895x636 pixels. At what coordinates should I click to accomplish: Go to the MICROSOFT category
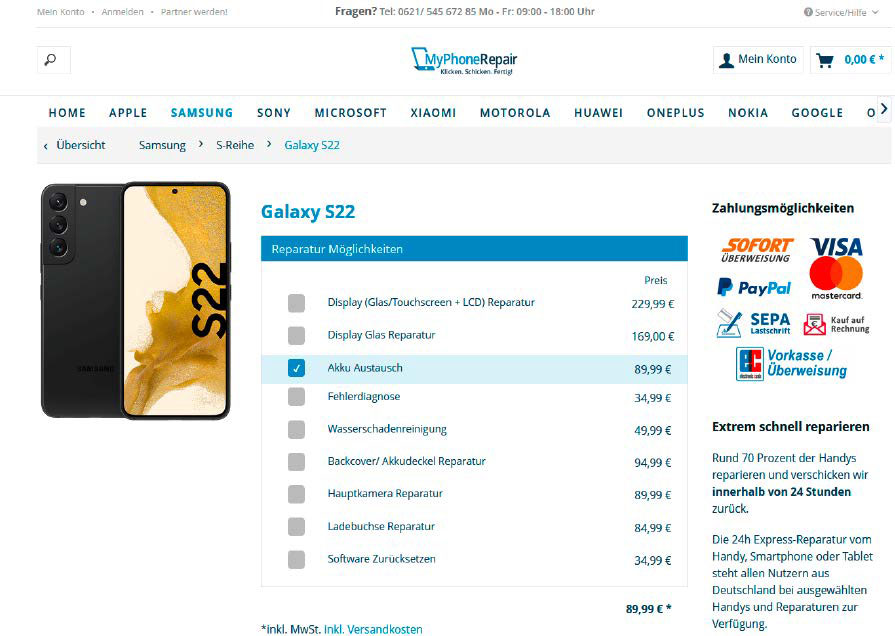350,113
